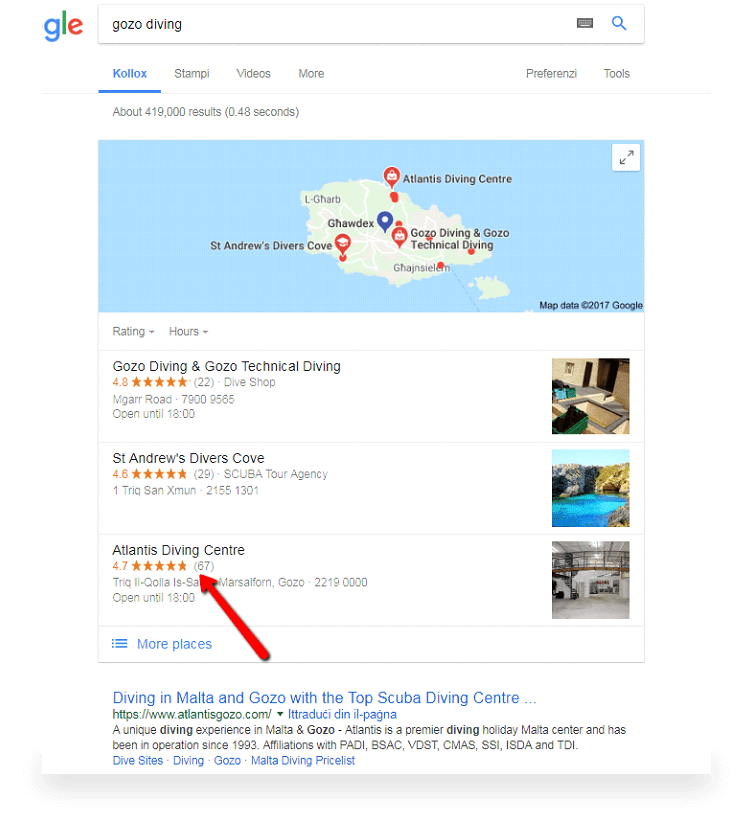Open the St Andrew's Divers Cove photo thumbnail
Screen dimensions: 753x827
click(591, 488)
